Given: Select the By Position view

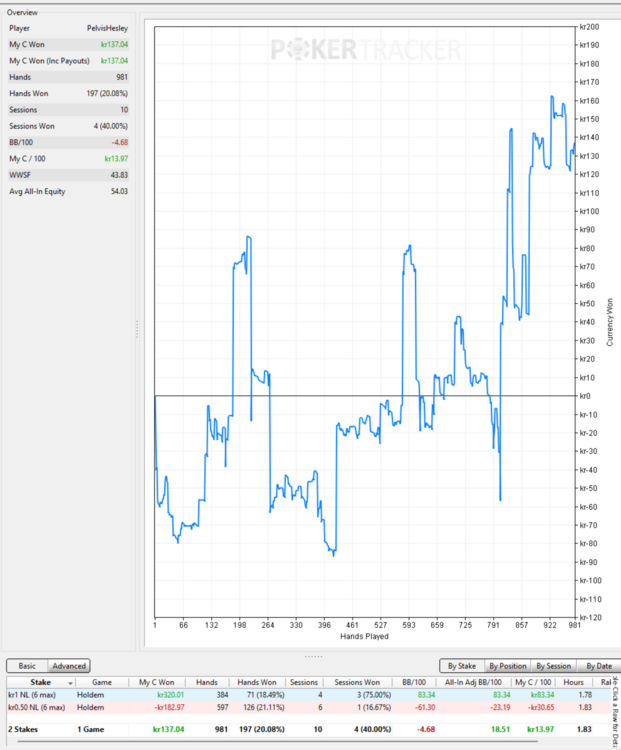Looking at the screenshot, I should (x=508, y=666).
